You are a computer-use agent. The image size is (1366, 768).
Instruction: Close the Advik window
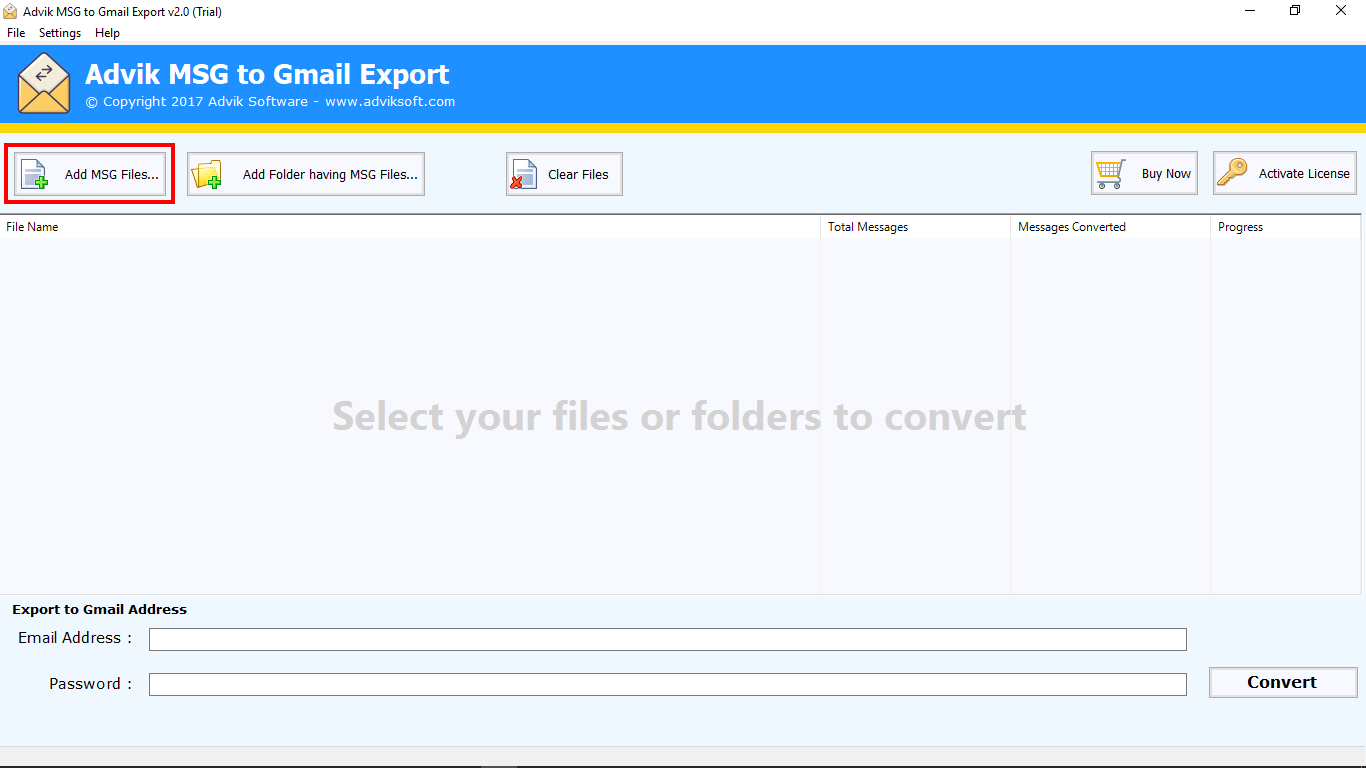pyautogui.click(x=1341, y=11)
